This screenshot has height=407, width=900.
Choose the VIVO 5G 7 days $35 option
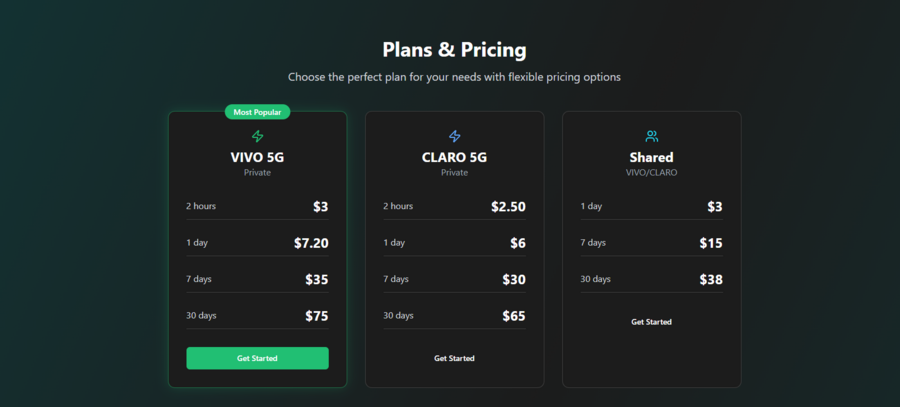click(257, 279)
